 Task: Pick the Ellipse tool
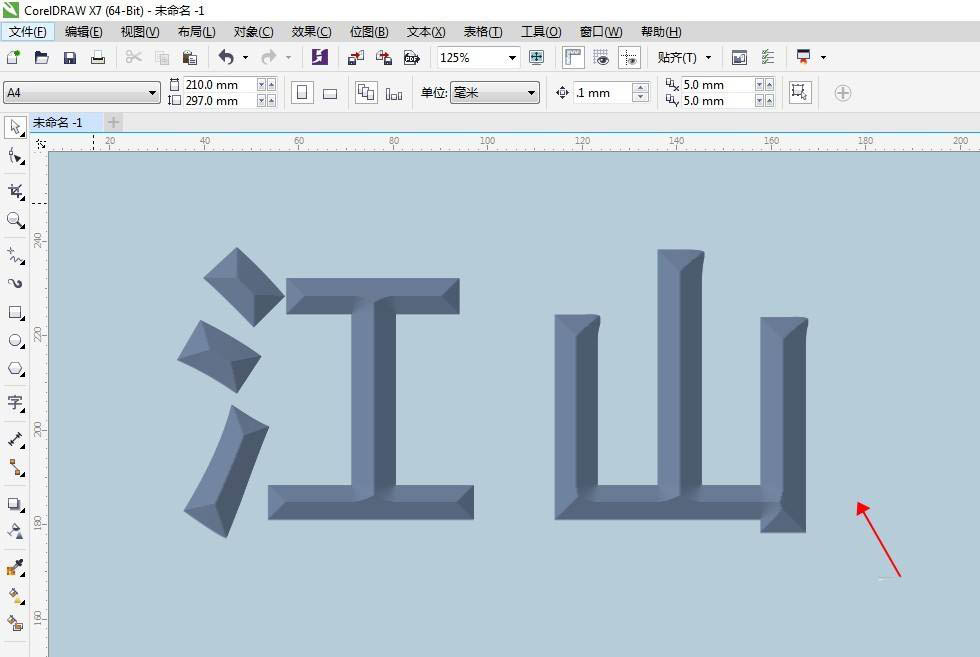[x=15, y=341]
